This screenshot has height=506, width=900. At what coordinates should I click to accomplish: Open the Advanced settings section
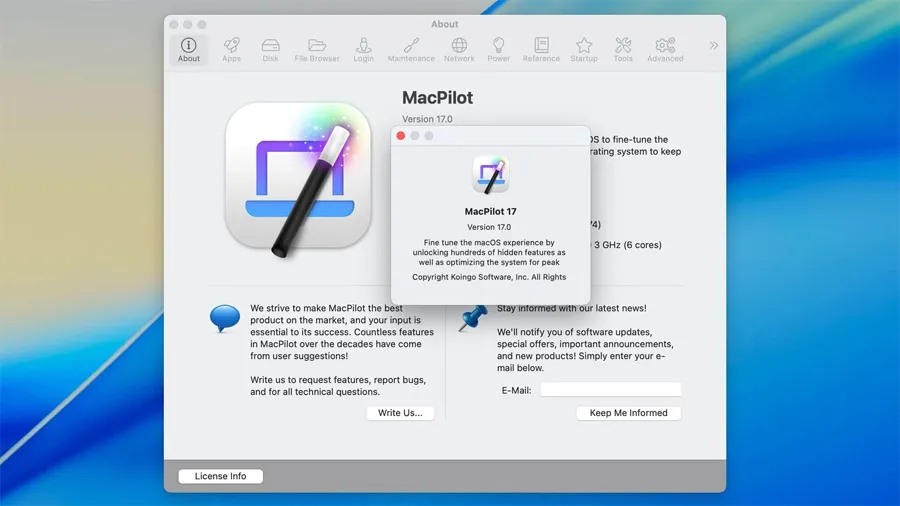665,49
